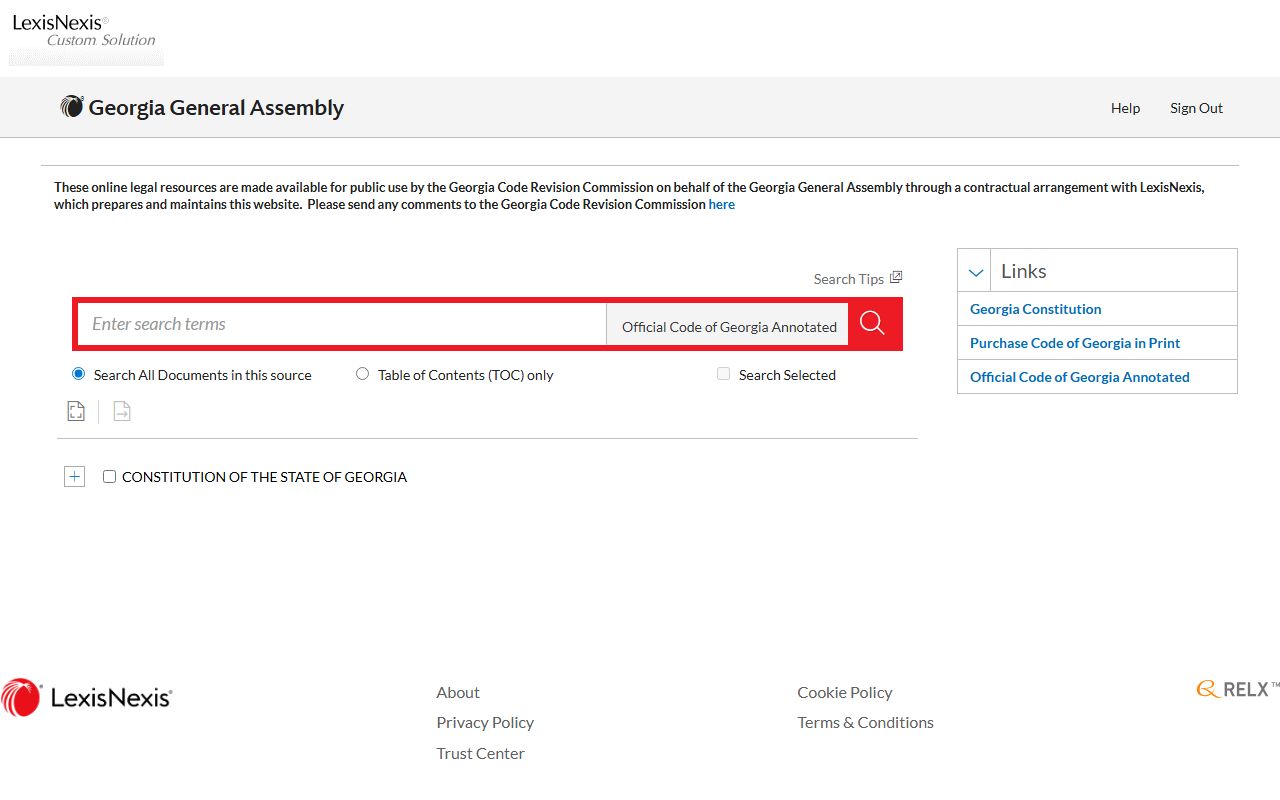The height and width of the screenshot is (800, 1280).
Task: Click the export selected arrow icon
Action: (122, 411)
